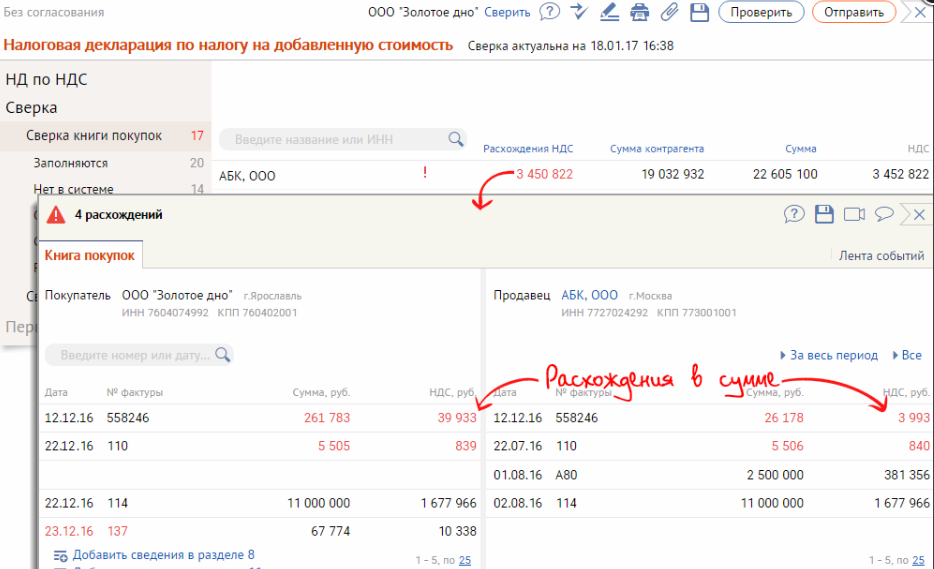Click the speech bubble comment icon
Screen dimensions: 934x569
[883, 214]
